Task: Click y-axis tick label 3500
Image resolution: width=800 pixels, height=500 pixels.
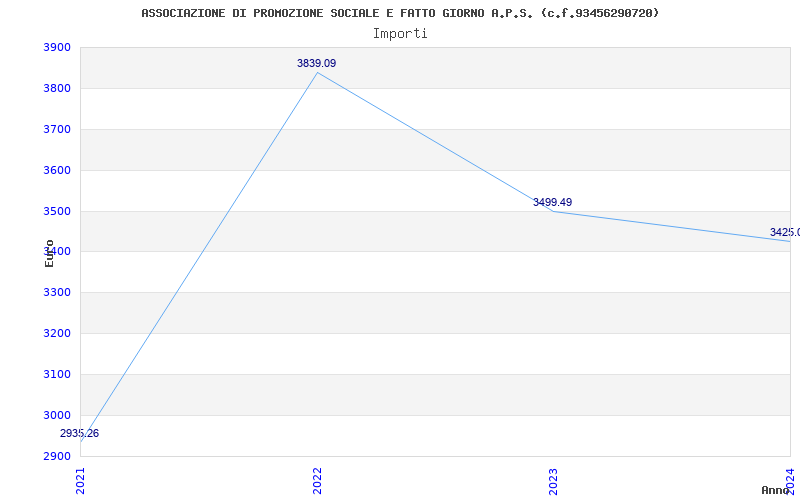Action: coord(57,211)
